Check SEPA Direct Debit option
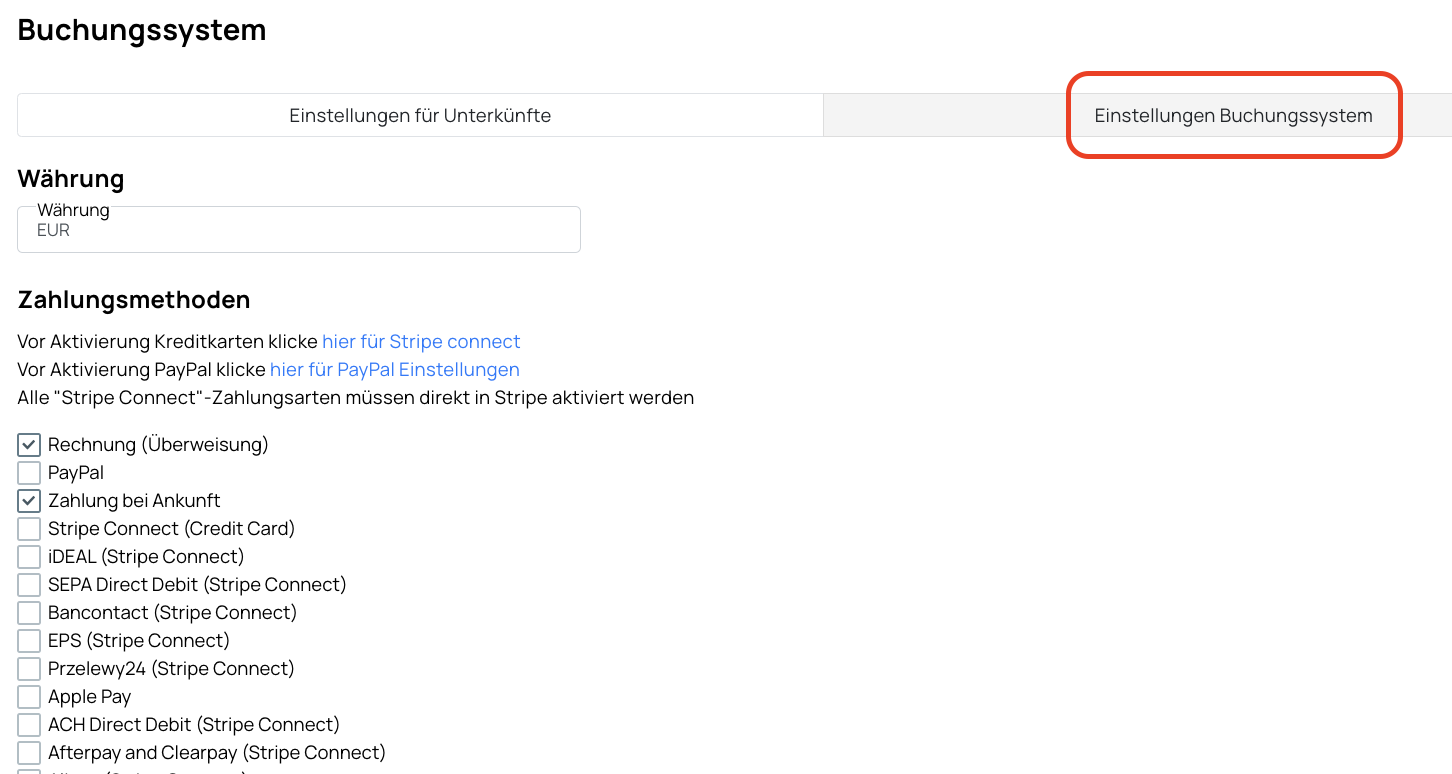The height and width of the screenshot is (774, 1452). 29,585
